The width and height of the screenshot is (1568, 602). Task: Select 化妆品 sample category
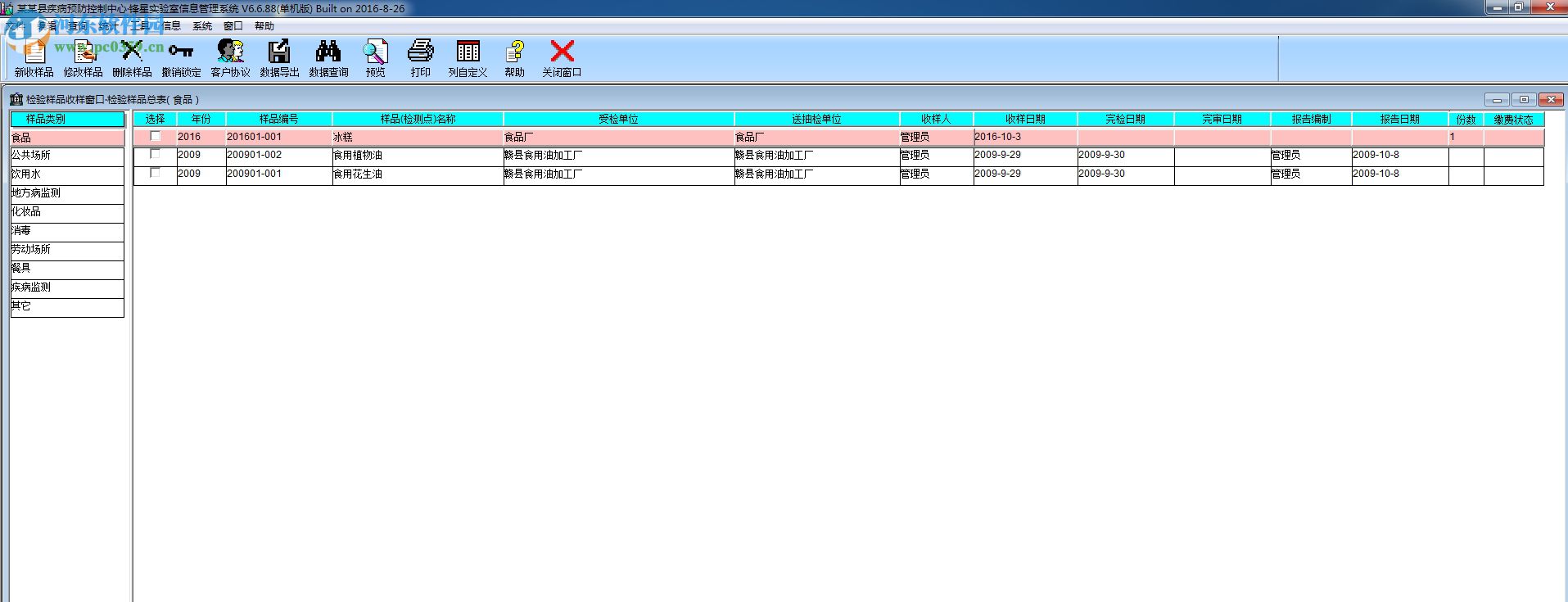(67, 212)
